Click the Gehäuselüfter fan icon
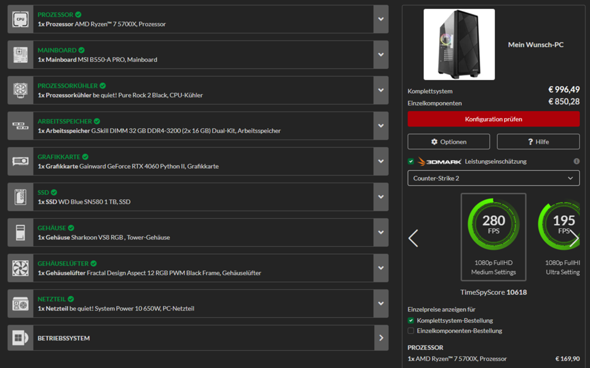This screenshot has height=368, width=590. 20,268
